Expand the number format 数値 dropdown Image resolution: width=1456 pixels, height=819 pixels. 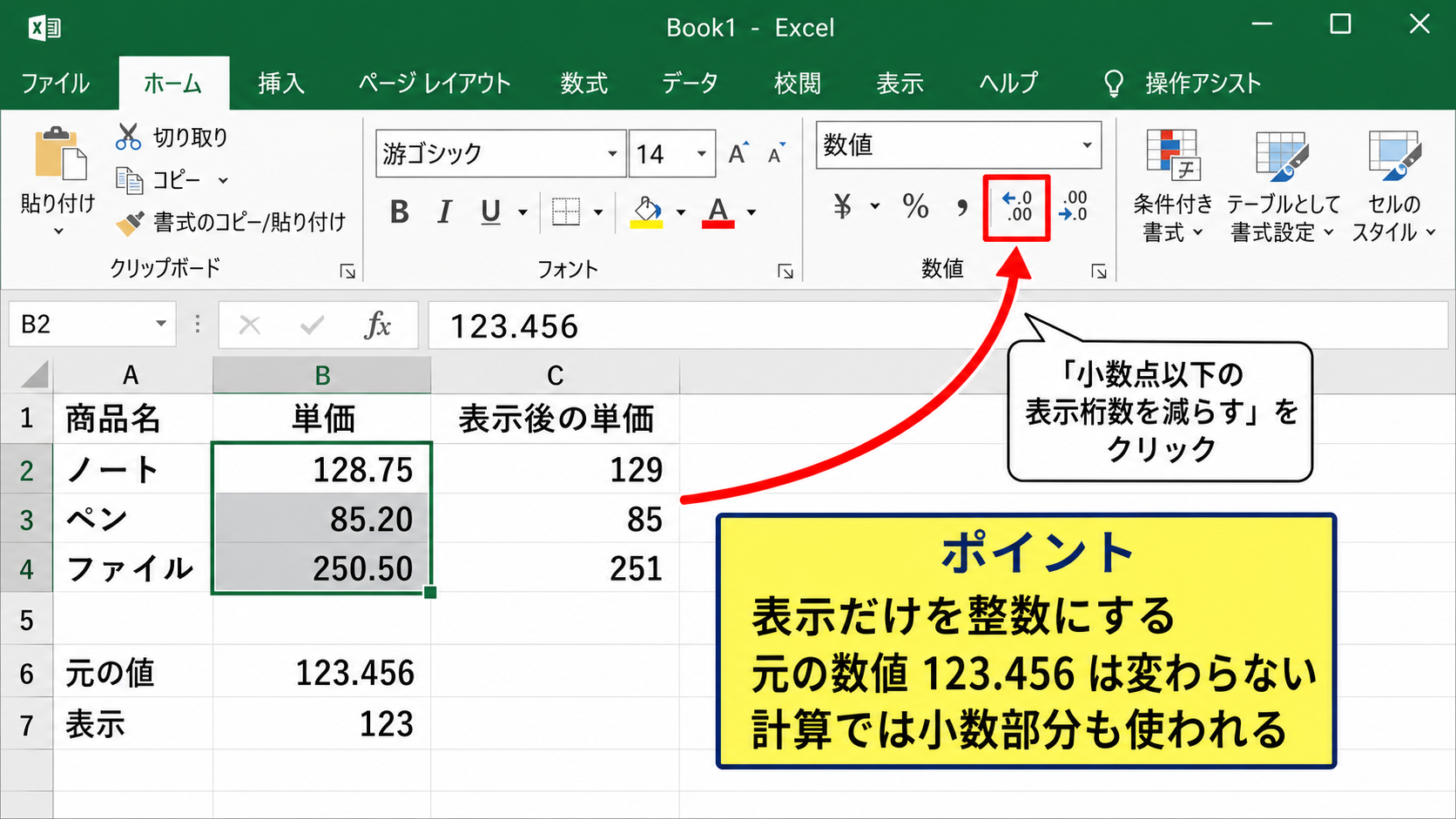click(1087, 145)
